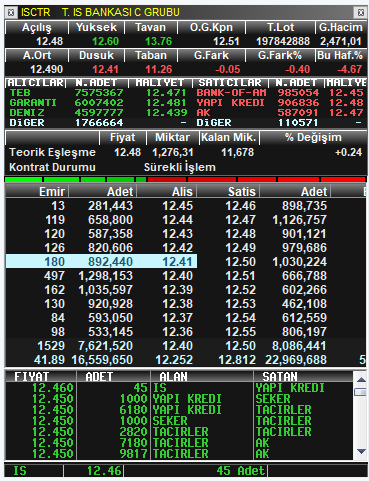Click ask price 12.46

click(x=240, y=206)
